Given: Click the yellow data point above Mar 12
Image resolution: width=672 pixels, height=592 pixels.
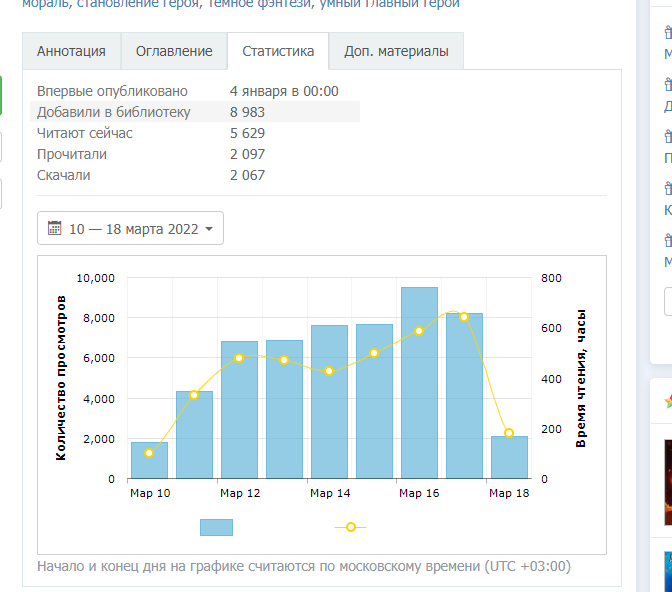Looking at the screenshot, I should point(239,358).
